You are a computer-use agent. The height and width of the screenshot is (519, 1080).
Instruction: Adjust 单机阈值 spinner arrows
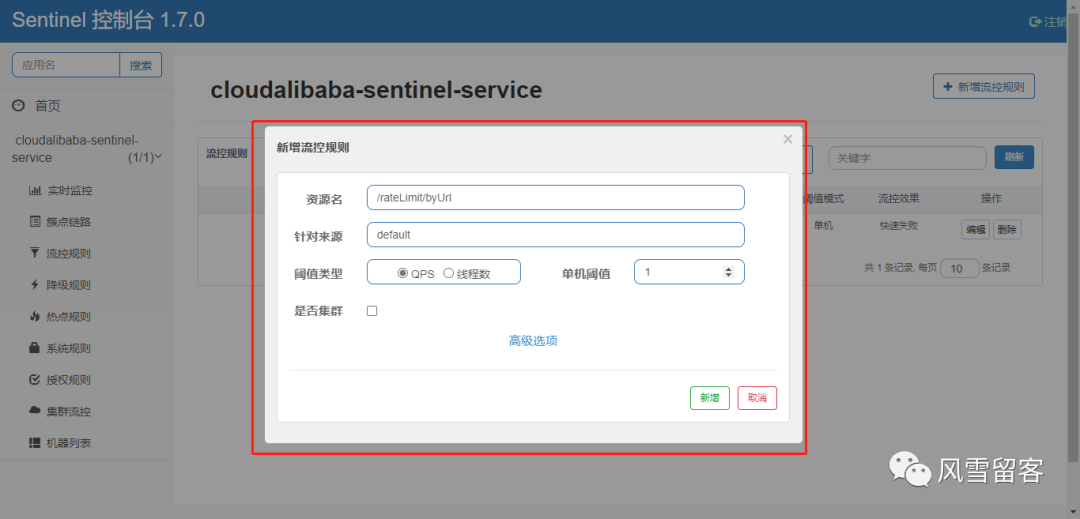pos(729,272)
